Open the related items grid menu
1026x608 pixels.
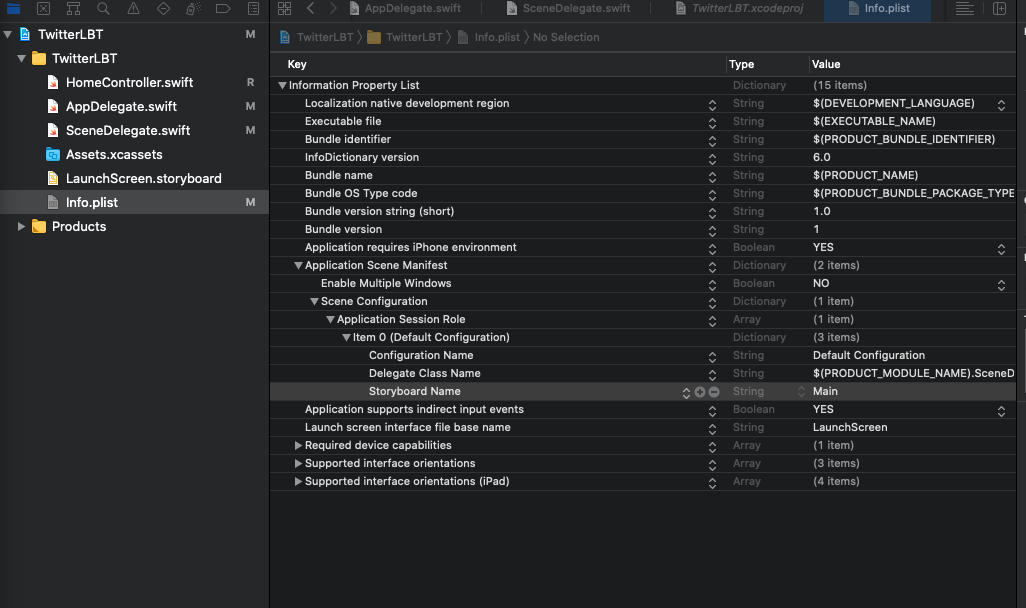[x=285, y=9]
